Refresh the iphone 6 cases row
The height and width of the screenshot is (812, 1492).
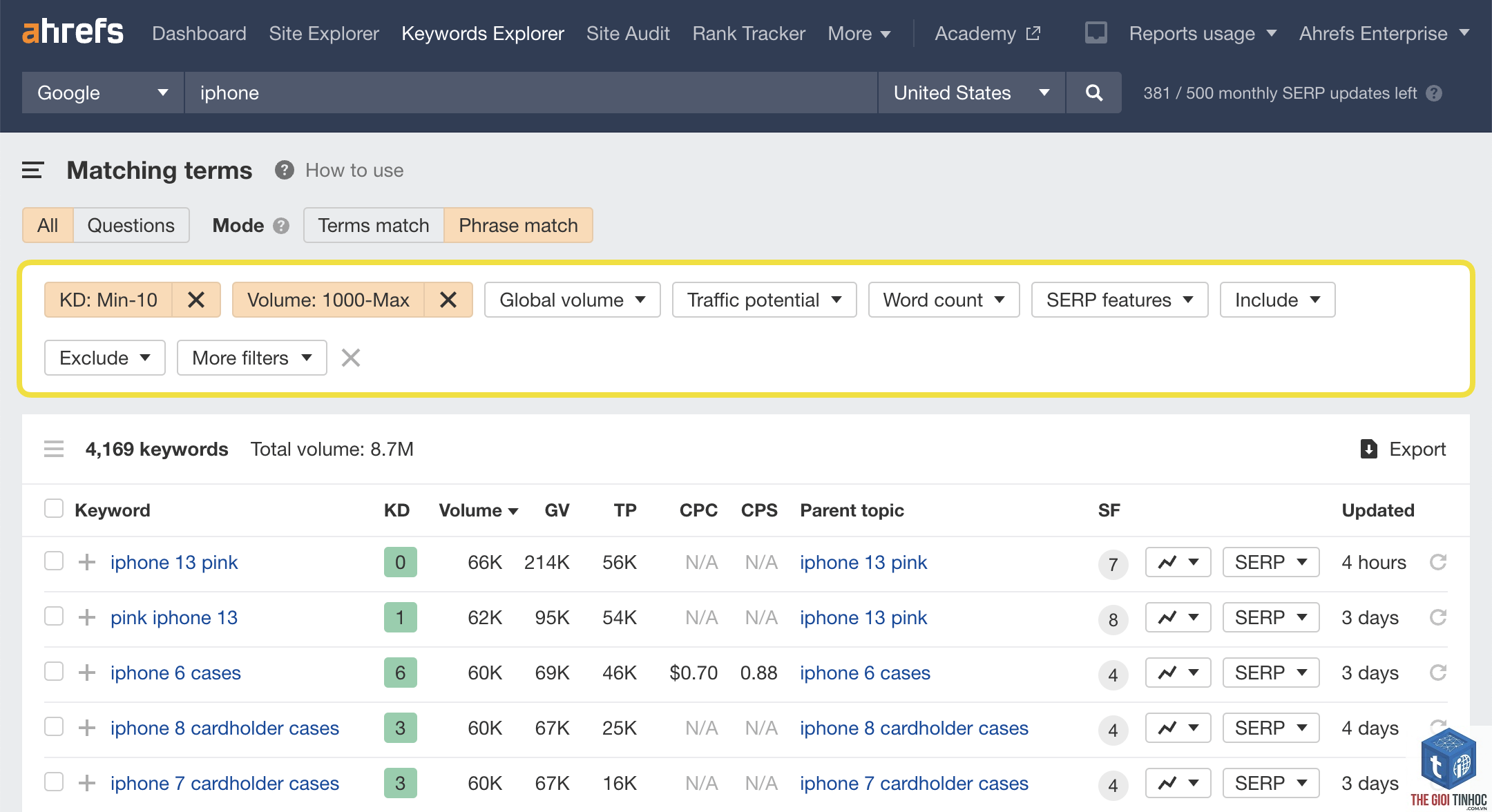click(x=1438, y=673)
